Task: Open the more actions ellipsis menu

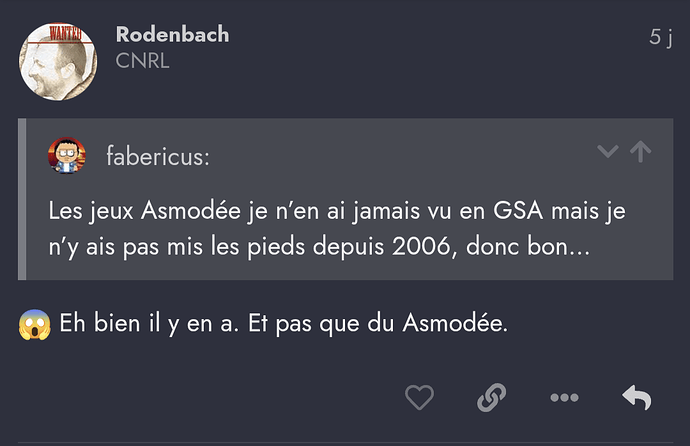Action: [x=564, y=398]
